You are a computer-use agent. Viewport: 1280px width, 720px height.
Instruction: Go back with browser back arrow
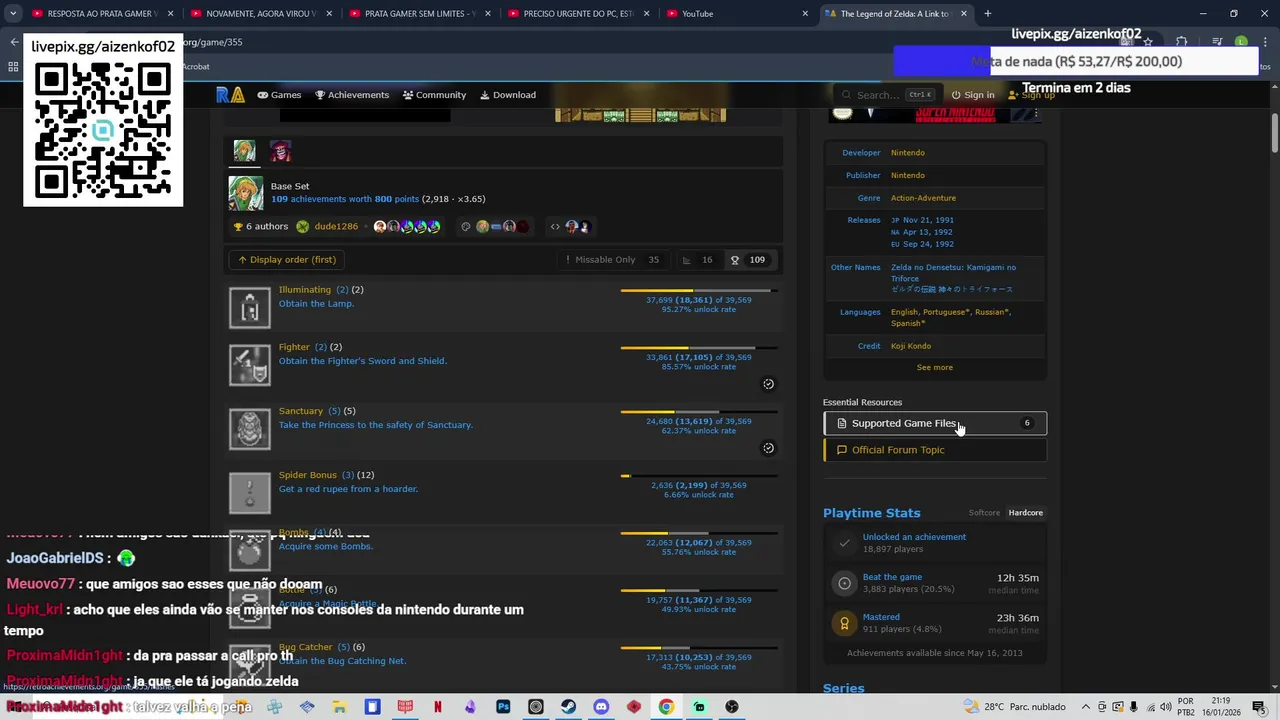[x=14, y=42]
